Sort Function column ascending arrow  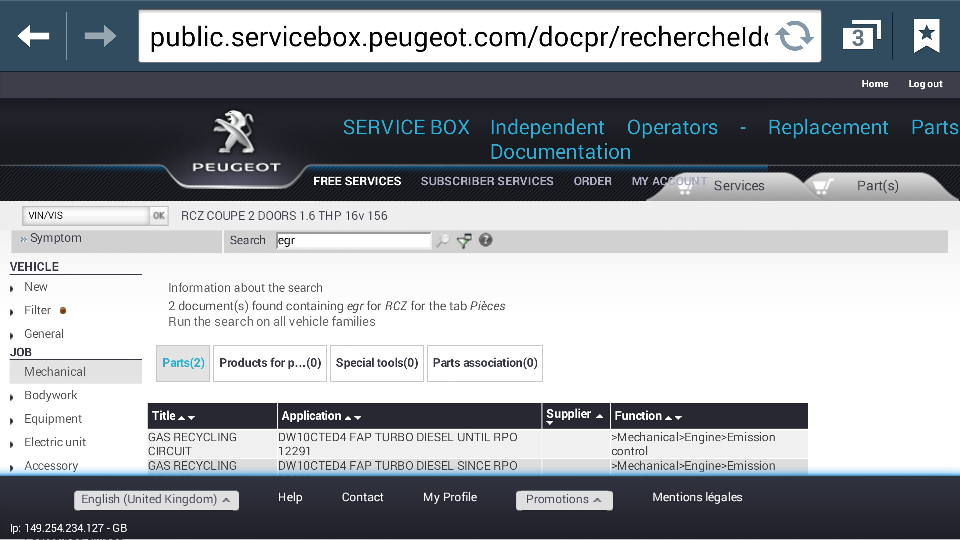668,418
